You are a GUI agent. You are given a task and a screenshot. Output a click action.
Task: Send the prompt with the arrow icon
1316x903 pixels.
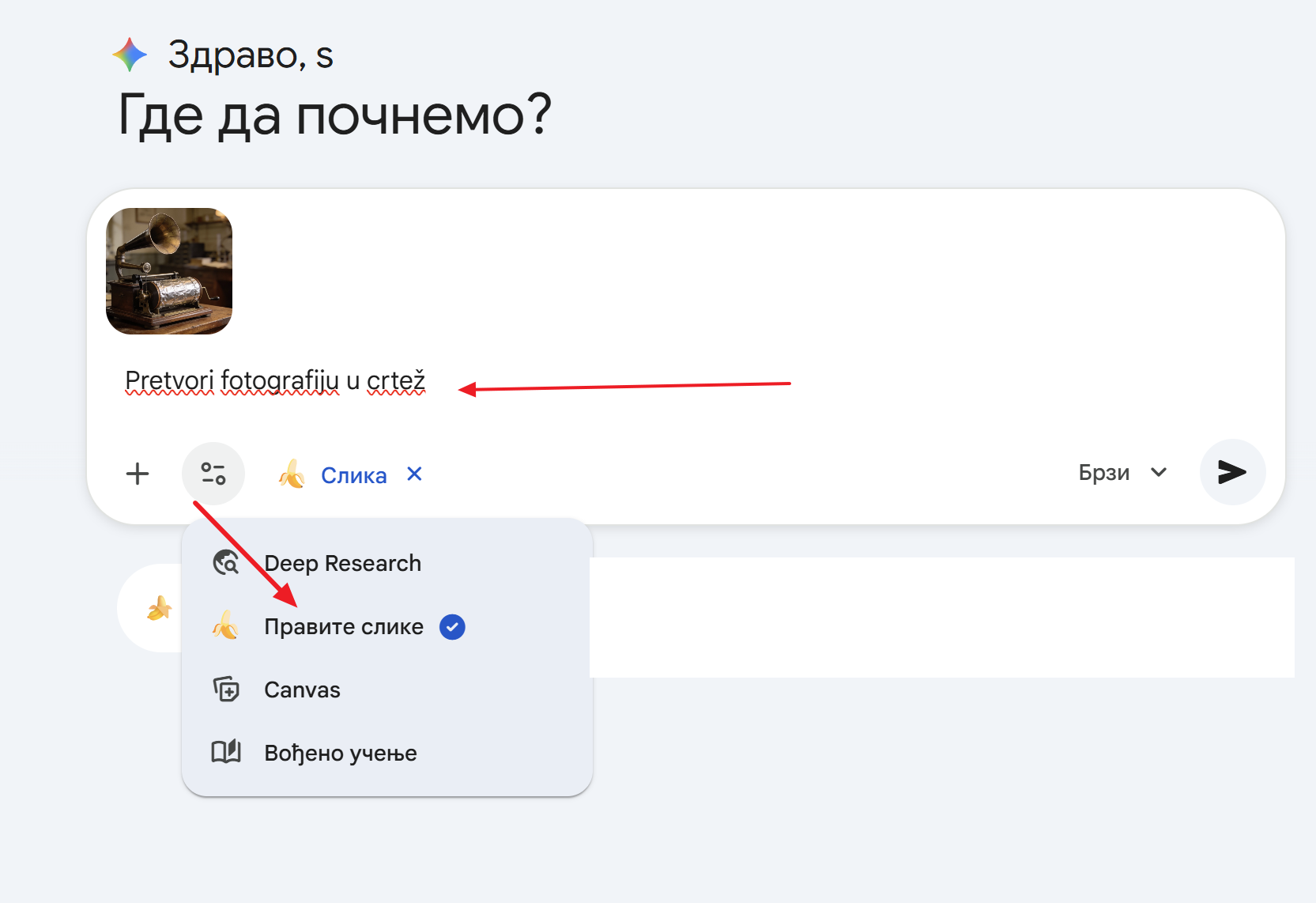(1231, 472)
